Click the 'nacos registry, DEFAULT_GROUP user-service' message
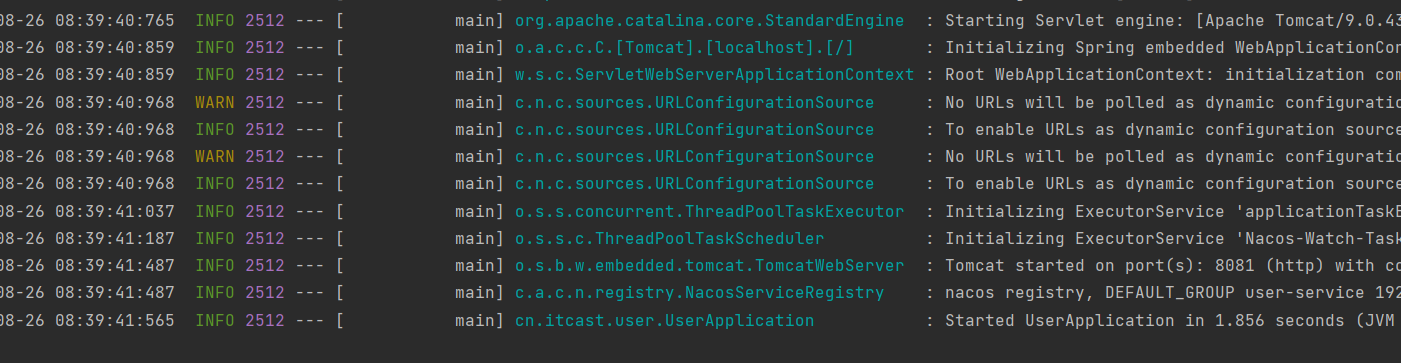 click(1172, 292)
